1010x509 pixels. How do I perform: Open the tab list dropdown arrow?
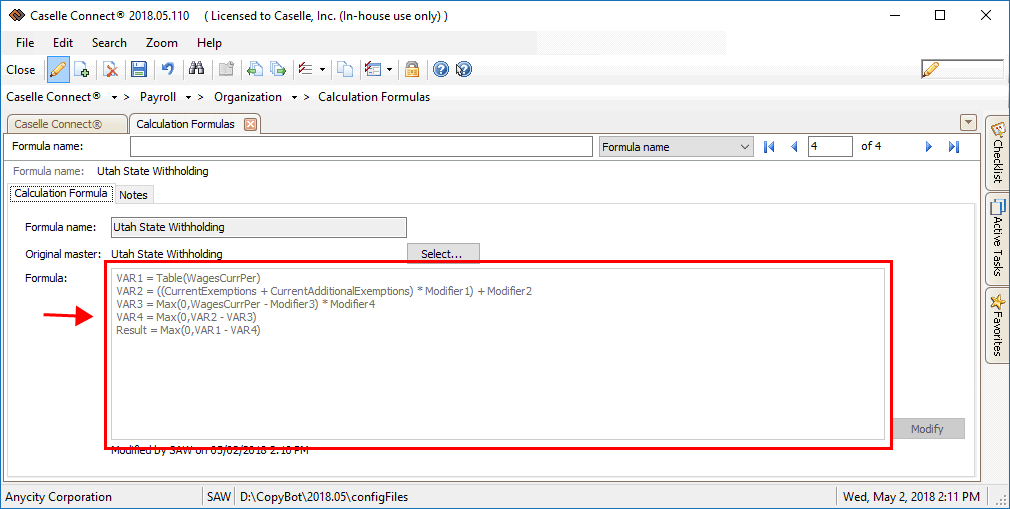pyautogui.click(x=967, y=122)
